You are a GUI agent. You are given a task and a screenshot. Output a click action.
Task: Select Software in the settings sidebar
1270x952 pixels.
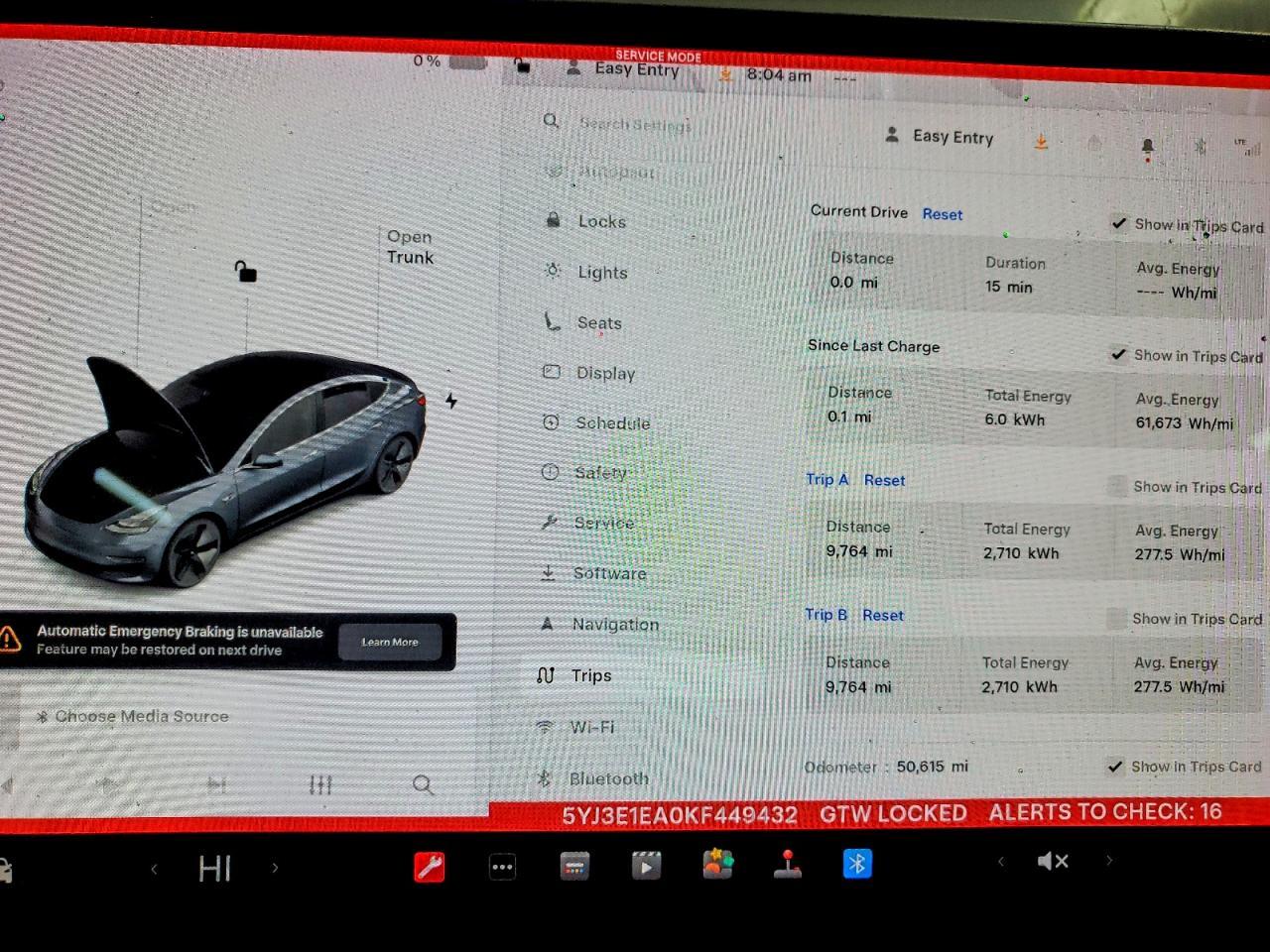coord(608,573)
